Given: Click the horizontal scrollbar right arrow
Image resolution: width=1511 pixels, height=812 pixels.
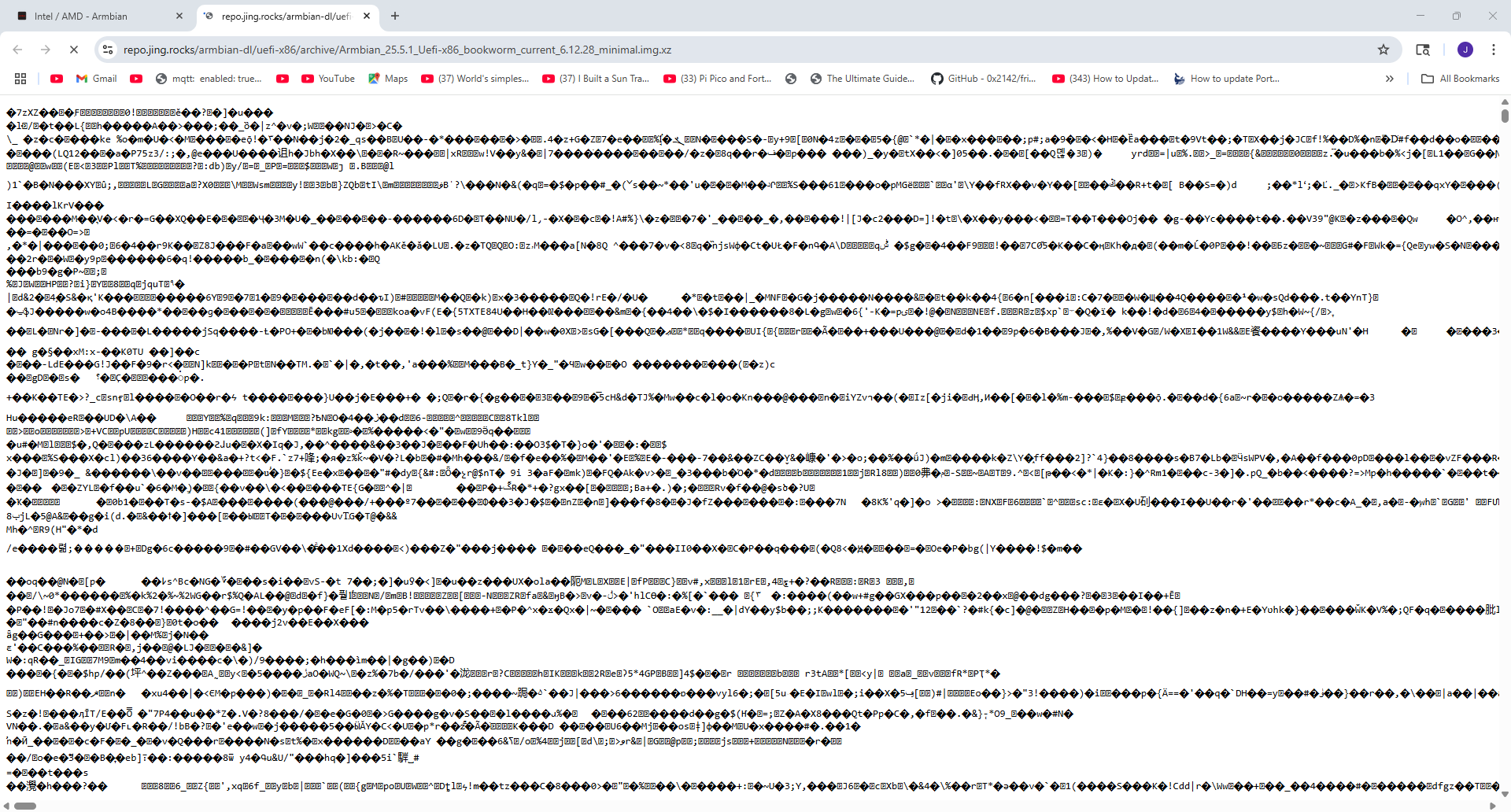Looking at the screenshot, I should (x=1493, y=806).
